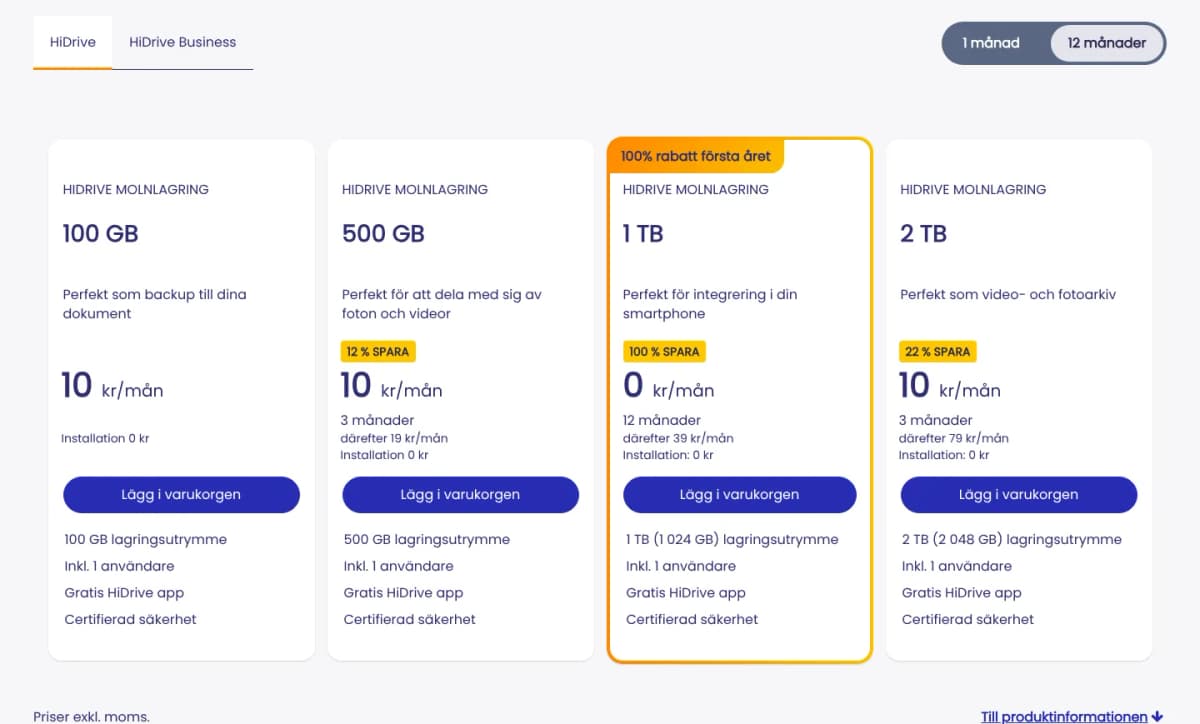Click '1 TB (1 024 GB) lagringsutrymme' line
This screenshot has width=1200, height=724.
click(x=732, y=540)
